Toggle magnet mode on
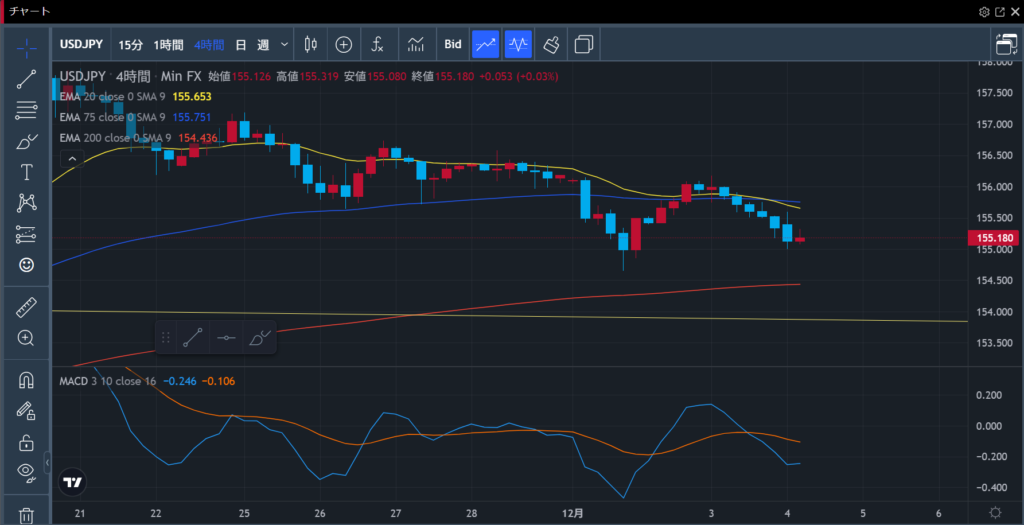This screenshot has height=525, width=1024. click(26, 381)
